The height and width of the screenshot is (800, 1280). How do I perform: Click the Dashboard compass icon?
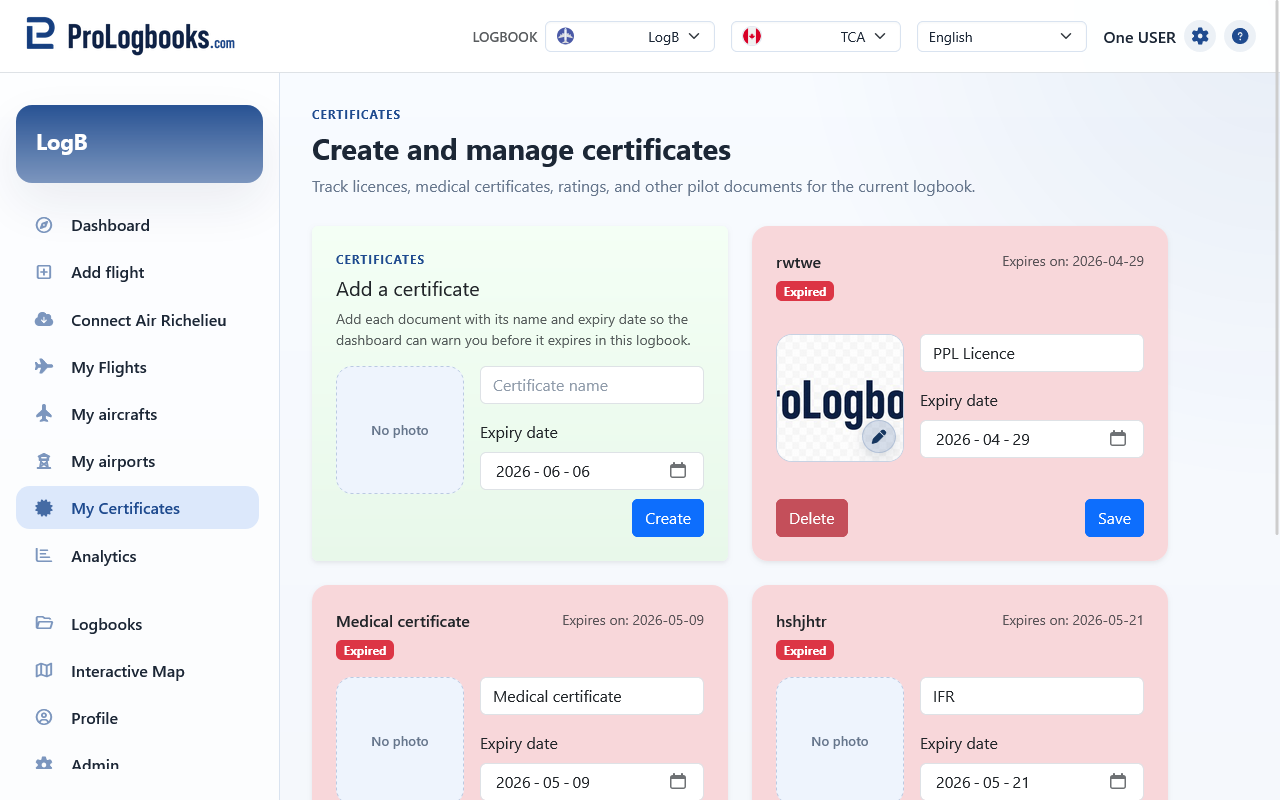click(x=44, y=225)
